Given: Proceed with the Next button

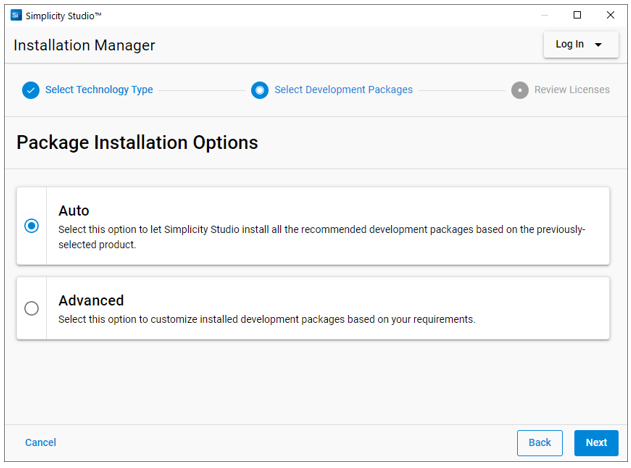Looking at the screenshot, I should coord(596,443).
